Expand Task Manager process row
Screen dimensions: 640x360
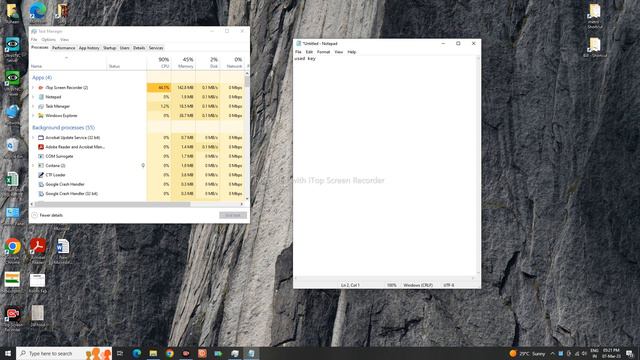click(33, 106)
